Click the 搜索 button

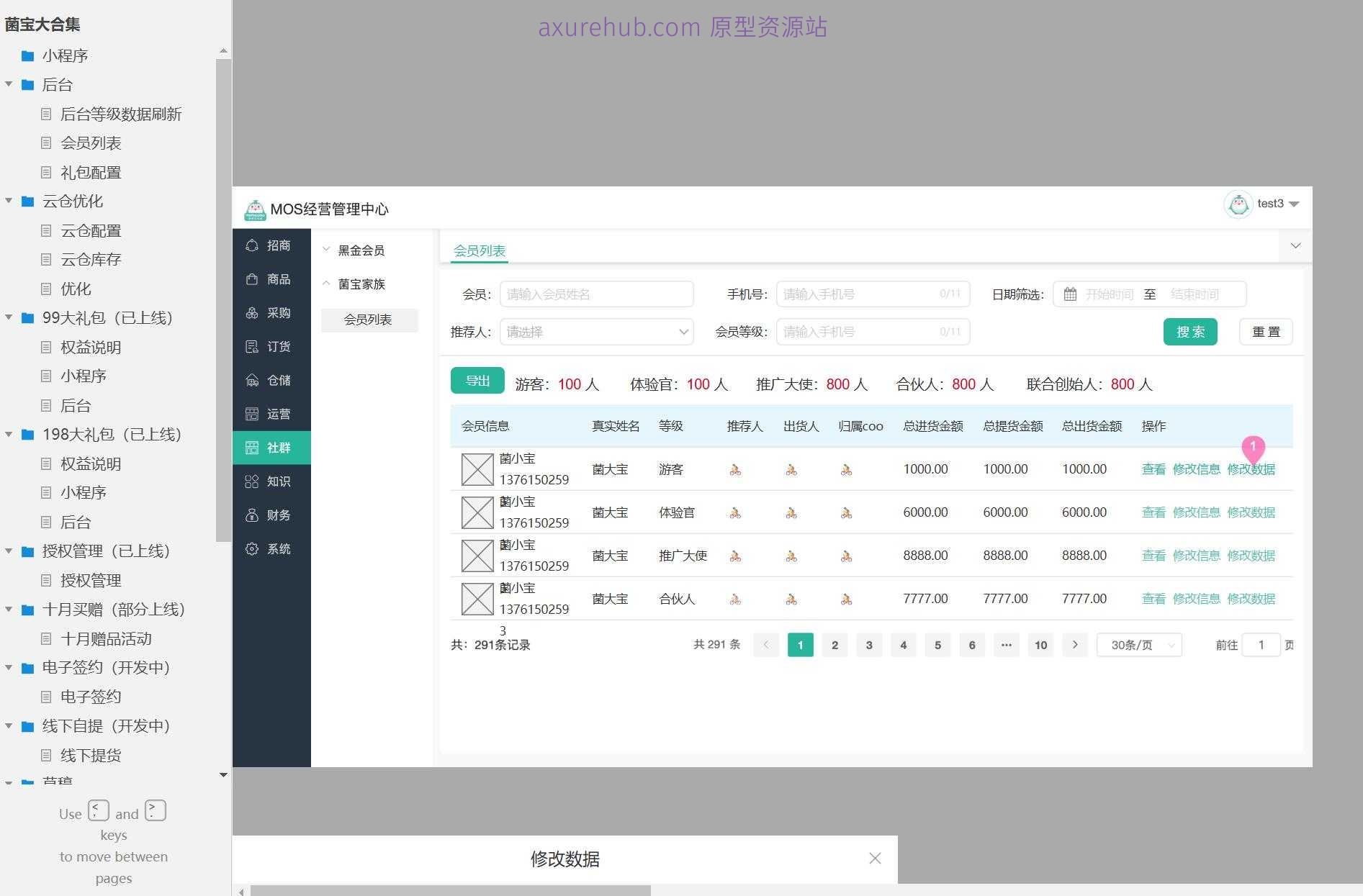(x=1189, y=332)
